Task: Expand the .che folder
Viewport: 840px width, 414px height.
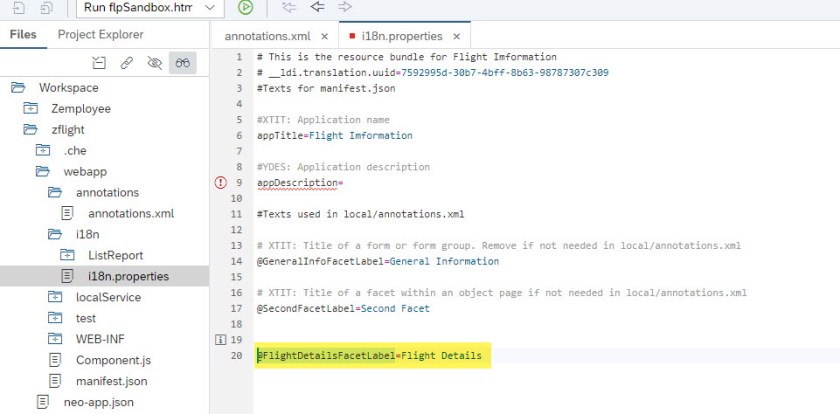Action: (x=43, y=150)
